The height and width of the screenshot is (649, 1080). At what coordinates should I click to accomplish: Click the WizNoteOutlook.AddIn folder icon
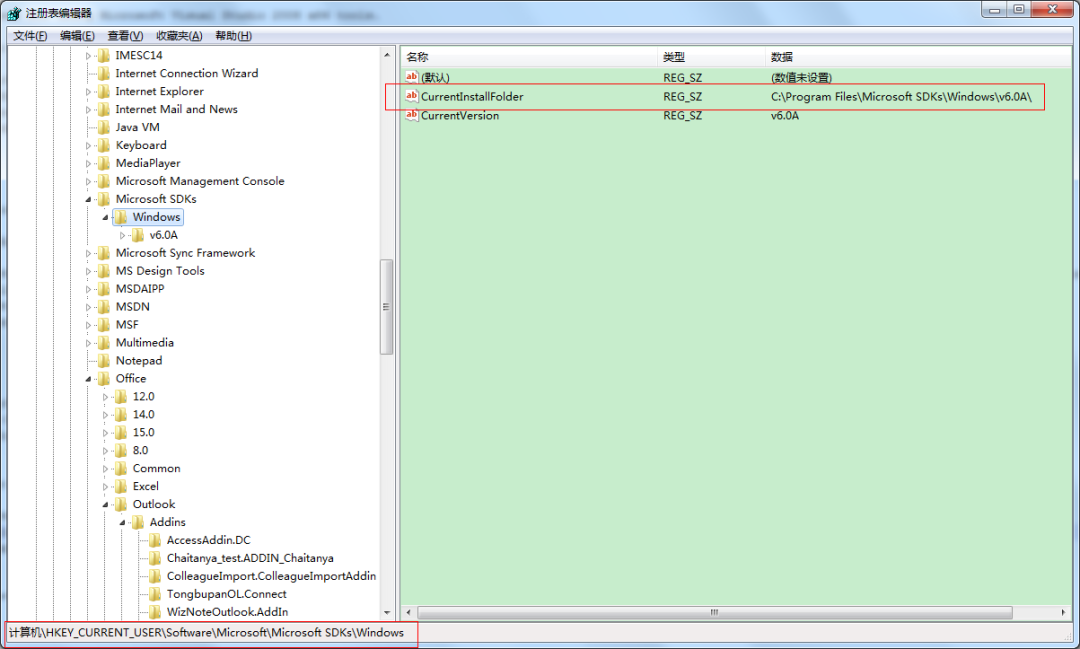(155, 612)
